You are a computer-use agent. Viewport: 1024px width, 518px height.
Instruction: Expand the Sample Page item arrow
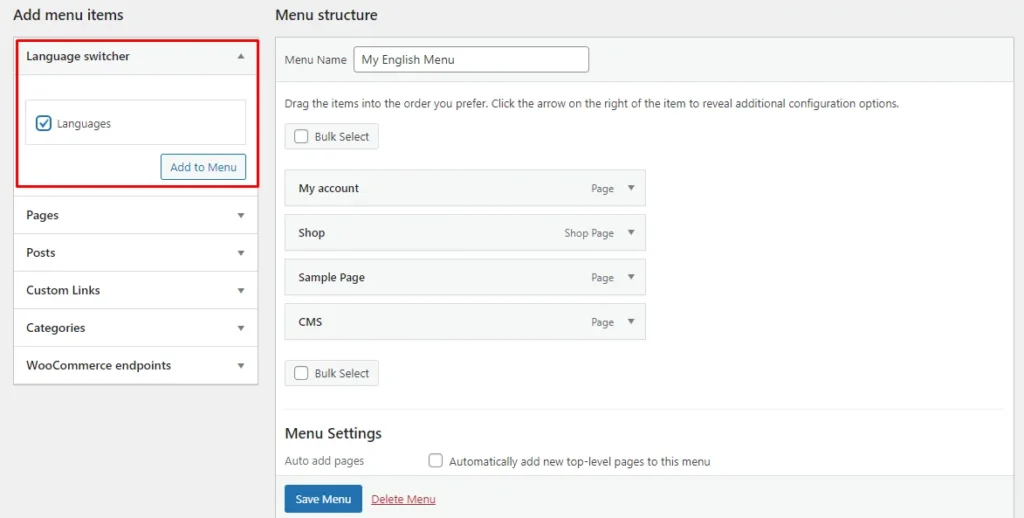(x=630, y=277)
